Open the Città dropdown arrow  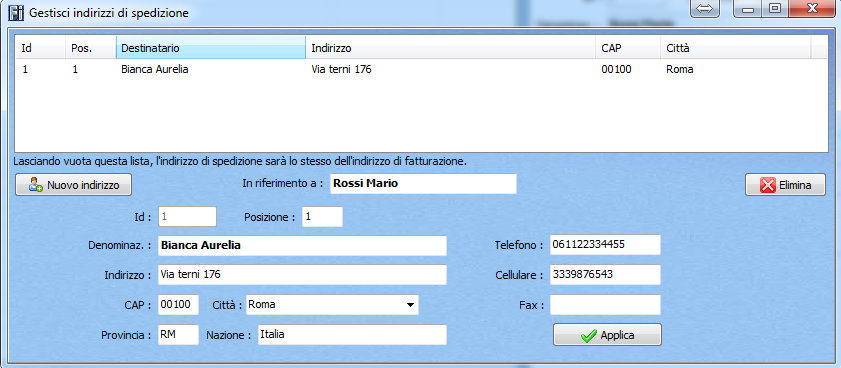click(x=410, y=305)
